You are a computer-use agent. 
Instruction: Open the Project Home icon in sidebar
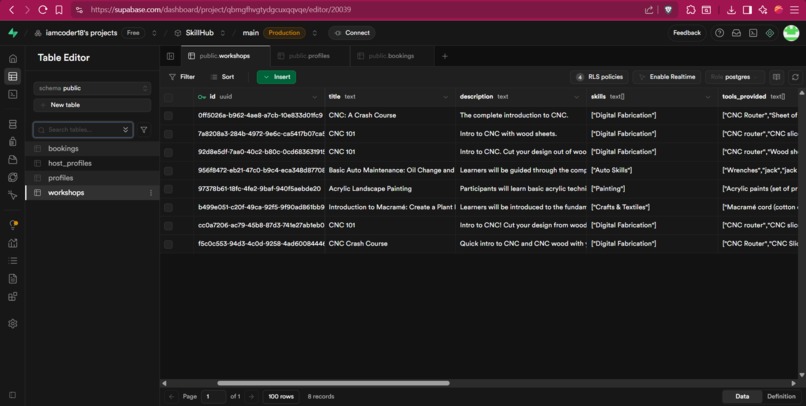(x=13, y=59)
